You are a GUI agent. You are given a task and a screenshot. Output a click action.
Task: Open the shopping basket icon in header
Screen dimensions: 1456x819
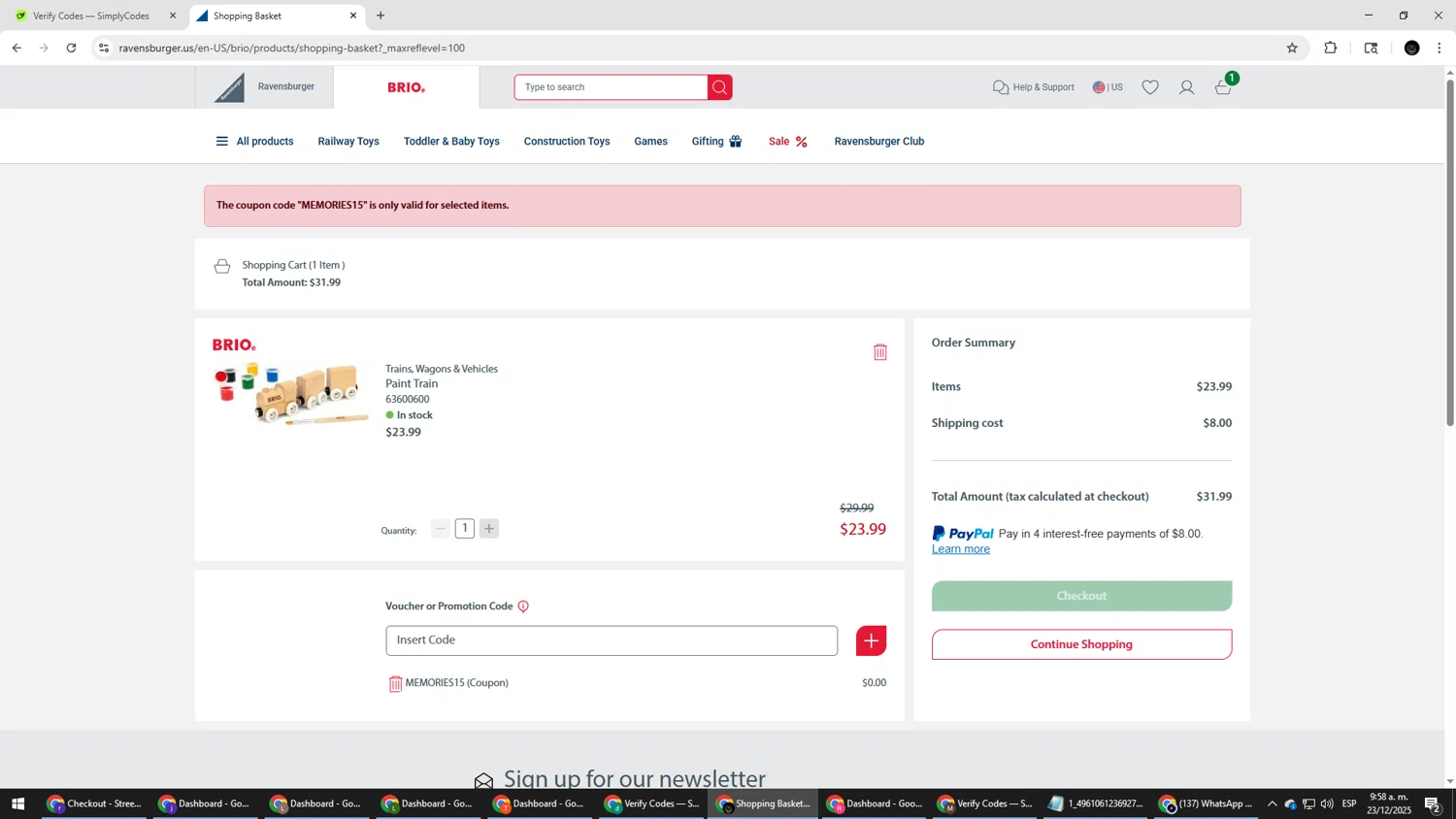click(x=1224, y=87)
